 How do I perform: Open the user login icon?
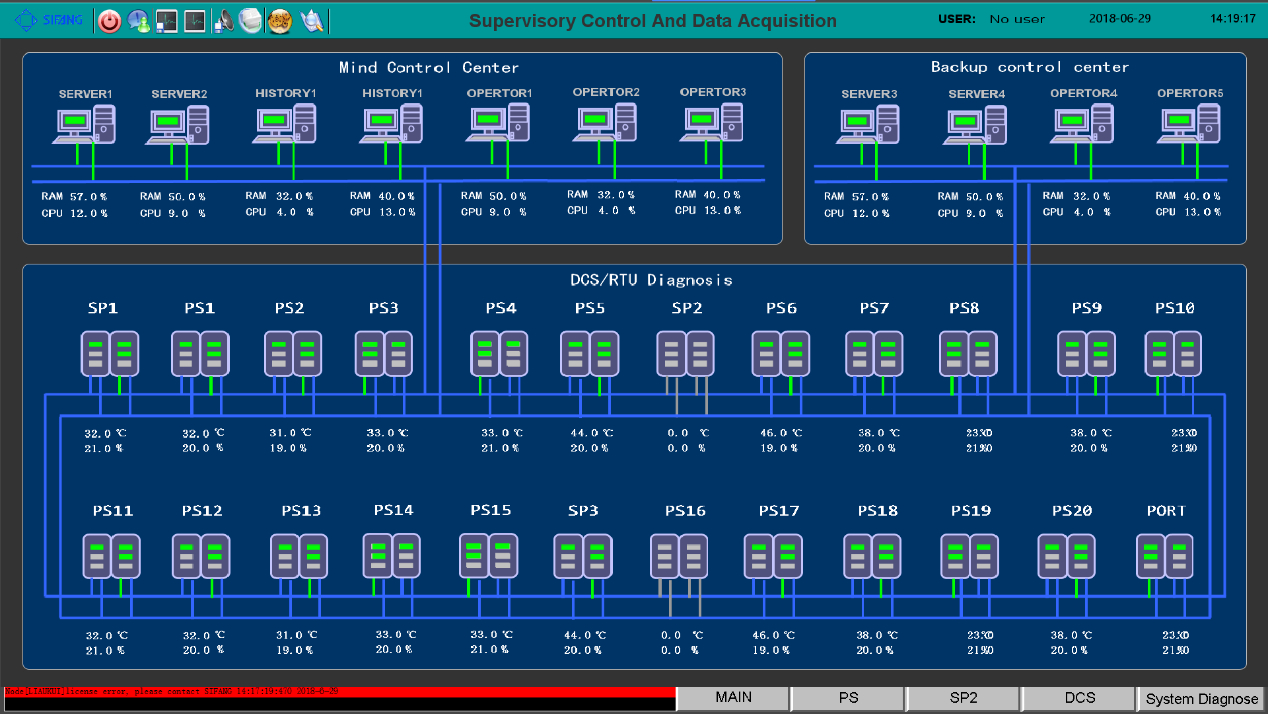138,20
